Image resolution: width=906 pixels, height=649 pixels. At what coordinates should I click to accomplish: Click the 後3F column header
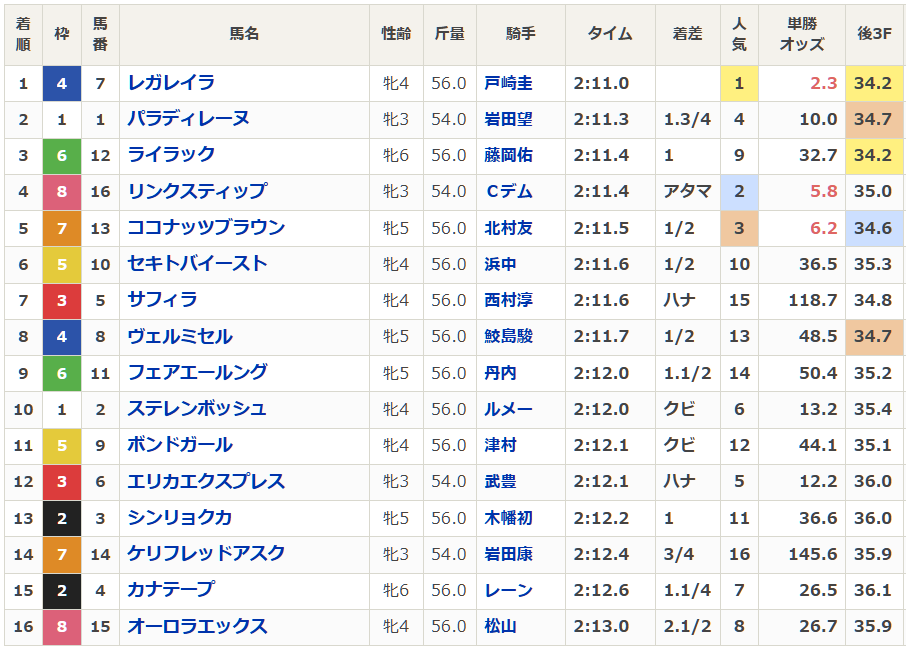(873, 33)
